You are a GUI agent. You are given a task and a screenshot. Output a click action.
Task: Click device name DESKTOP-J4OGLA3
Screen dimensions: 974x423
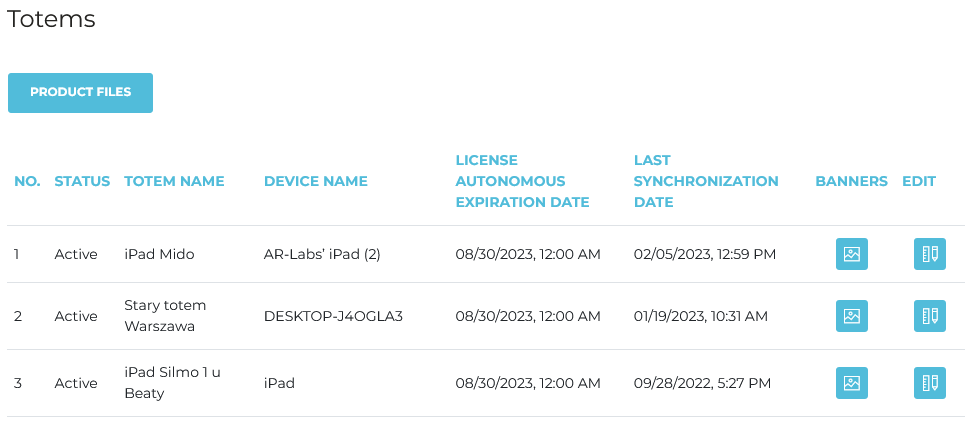pyautogui.click(x=333, y=316)
